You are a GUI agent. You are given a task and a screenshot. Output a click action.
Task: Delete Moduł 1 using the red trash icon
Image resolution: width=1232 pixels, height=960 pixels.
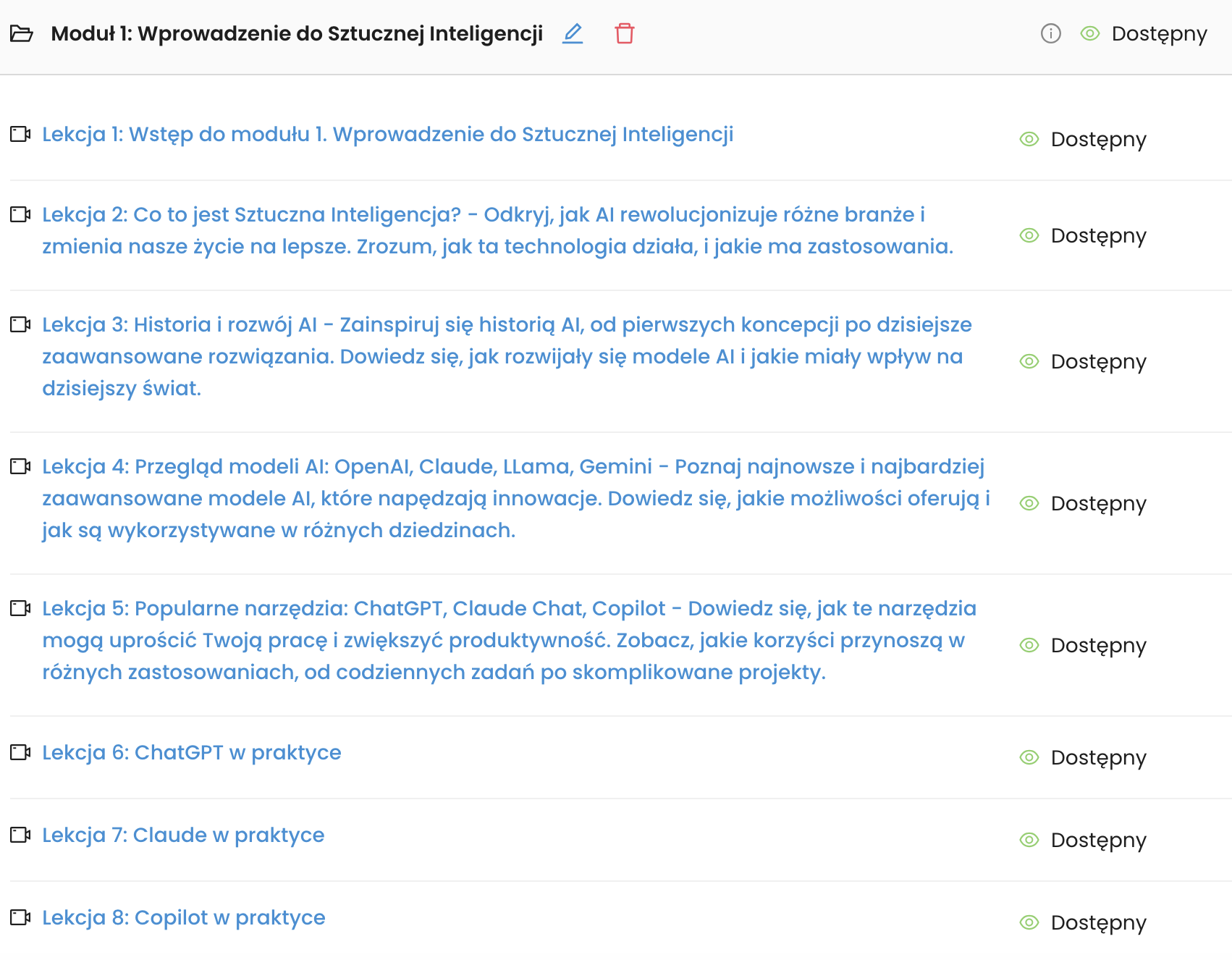(625, 33)
